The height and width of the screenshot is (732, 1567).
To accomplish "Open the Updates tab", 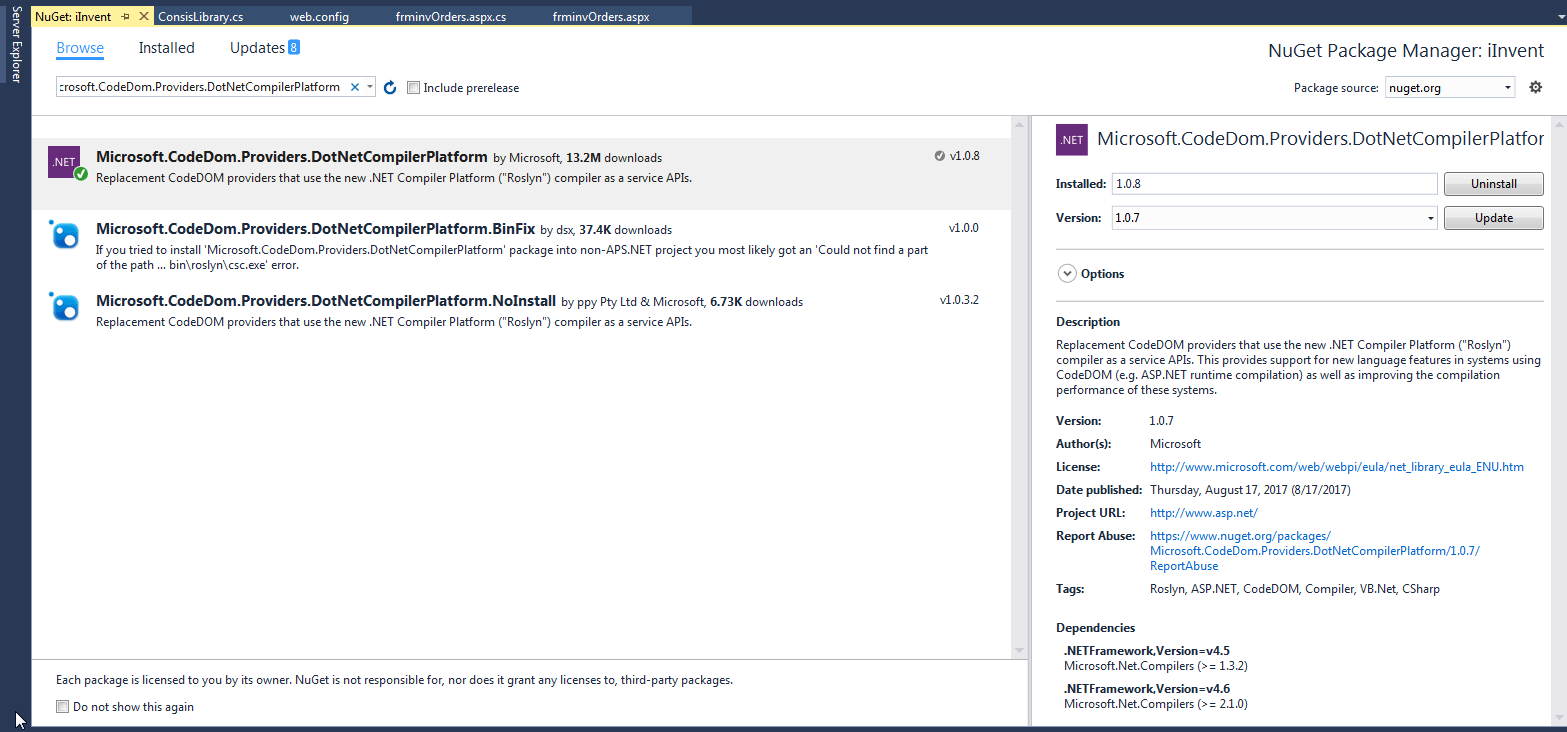I will coord(257,48).
